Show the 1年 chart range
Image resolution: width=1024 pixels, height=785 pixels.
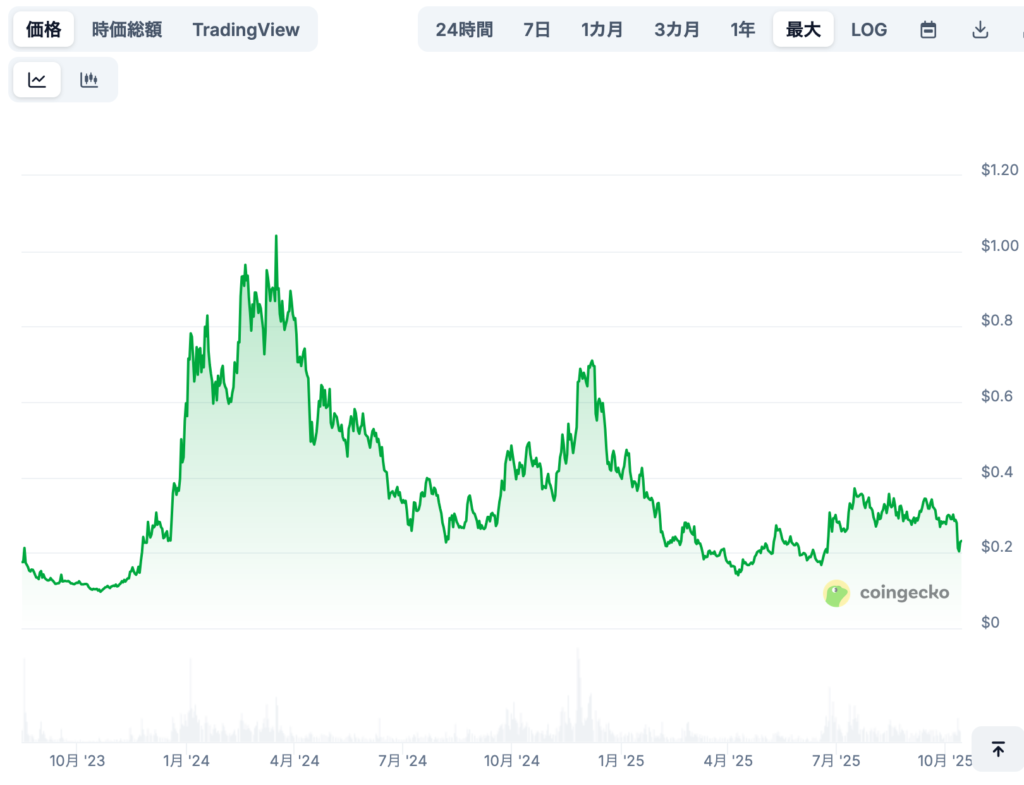[x=743, y=30]
